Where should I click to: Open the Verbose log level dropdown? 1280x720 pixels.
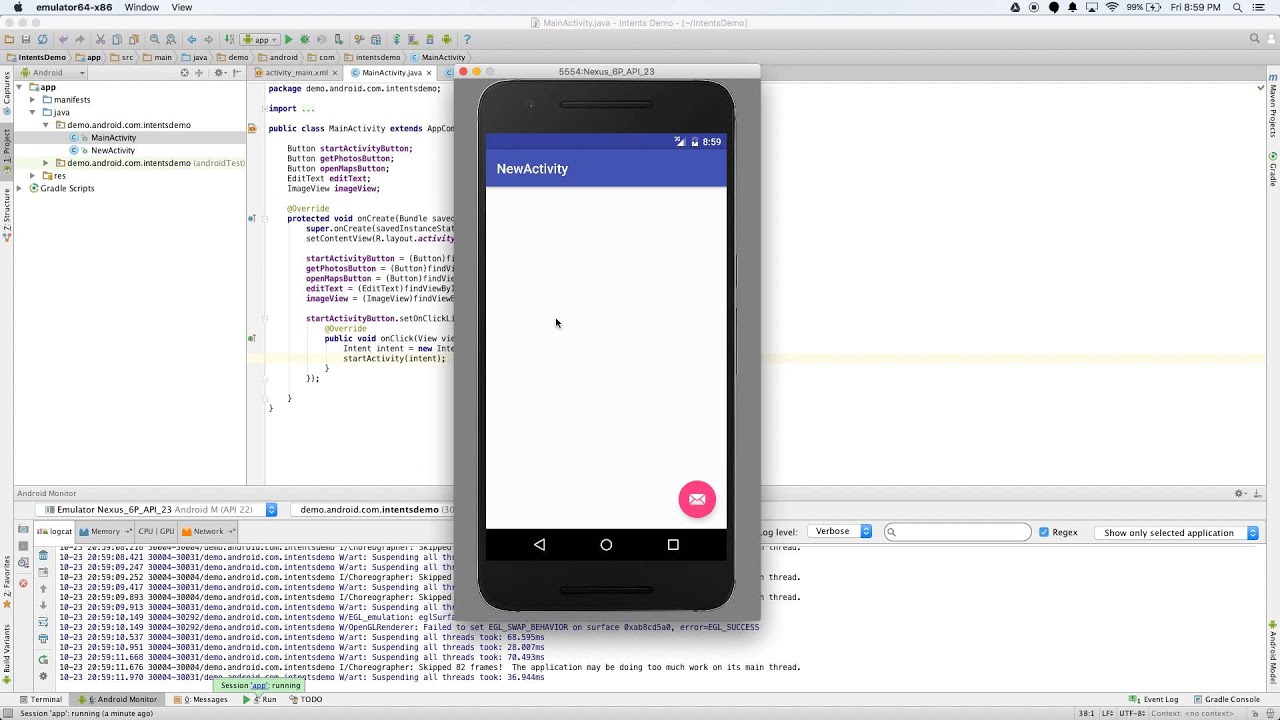(841, 532)
